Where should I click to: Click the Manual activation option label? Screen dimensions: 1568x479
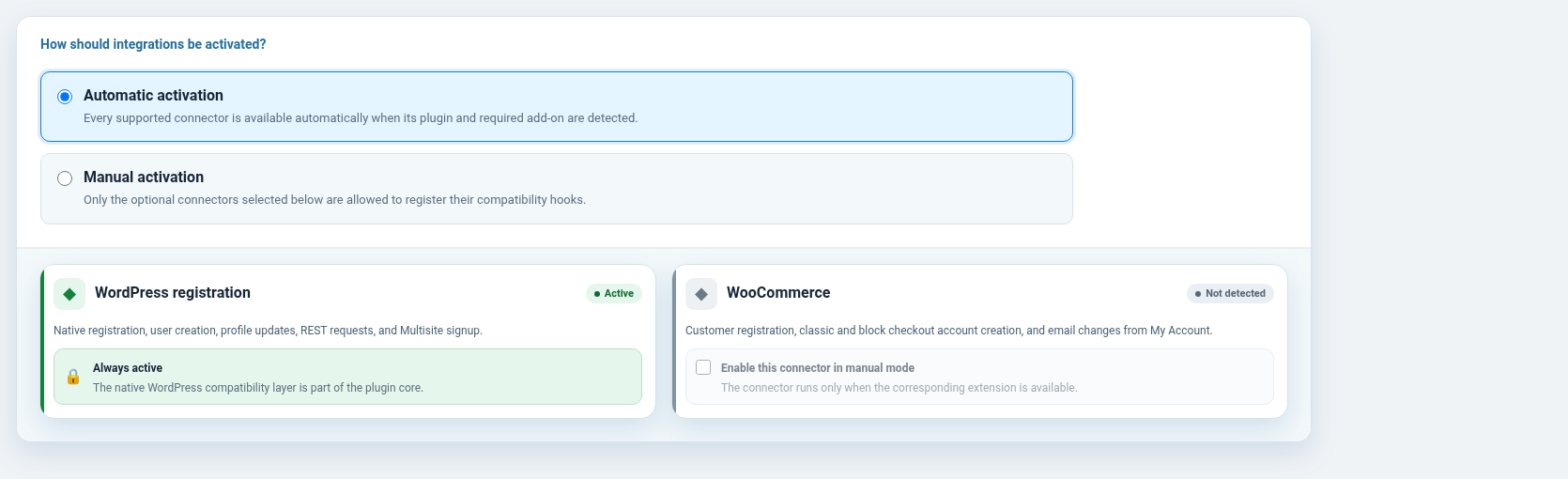(x=144, y=177)
